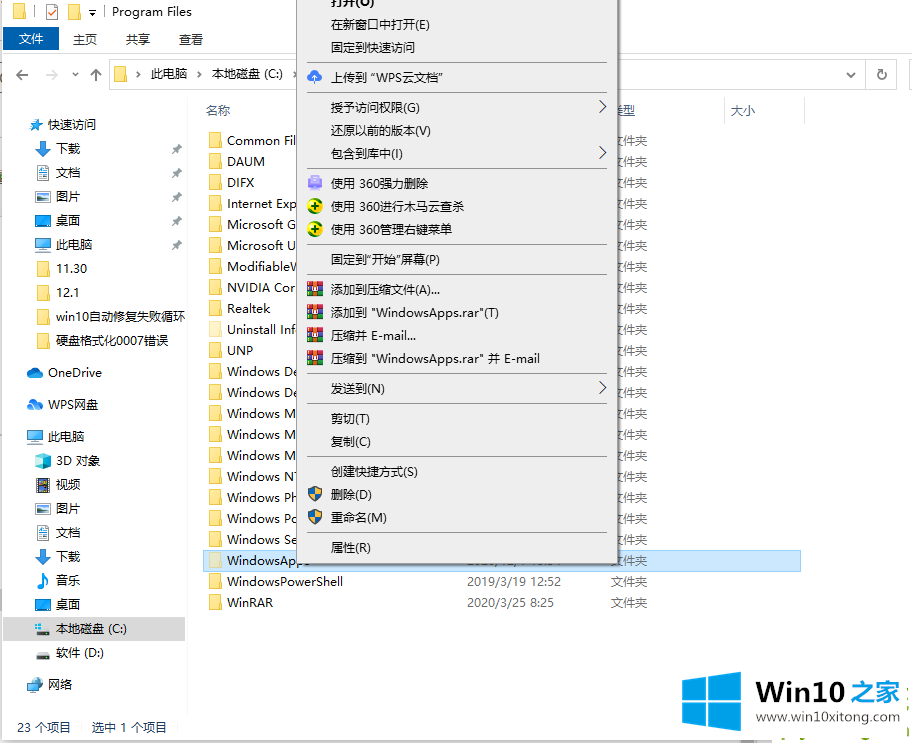Click the shield icon next to 删除(D)
The image size is (912, 743).
[x=315, y=494]
